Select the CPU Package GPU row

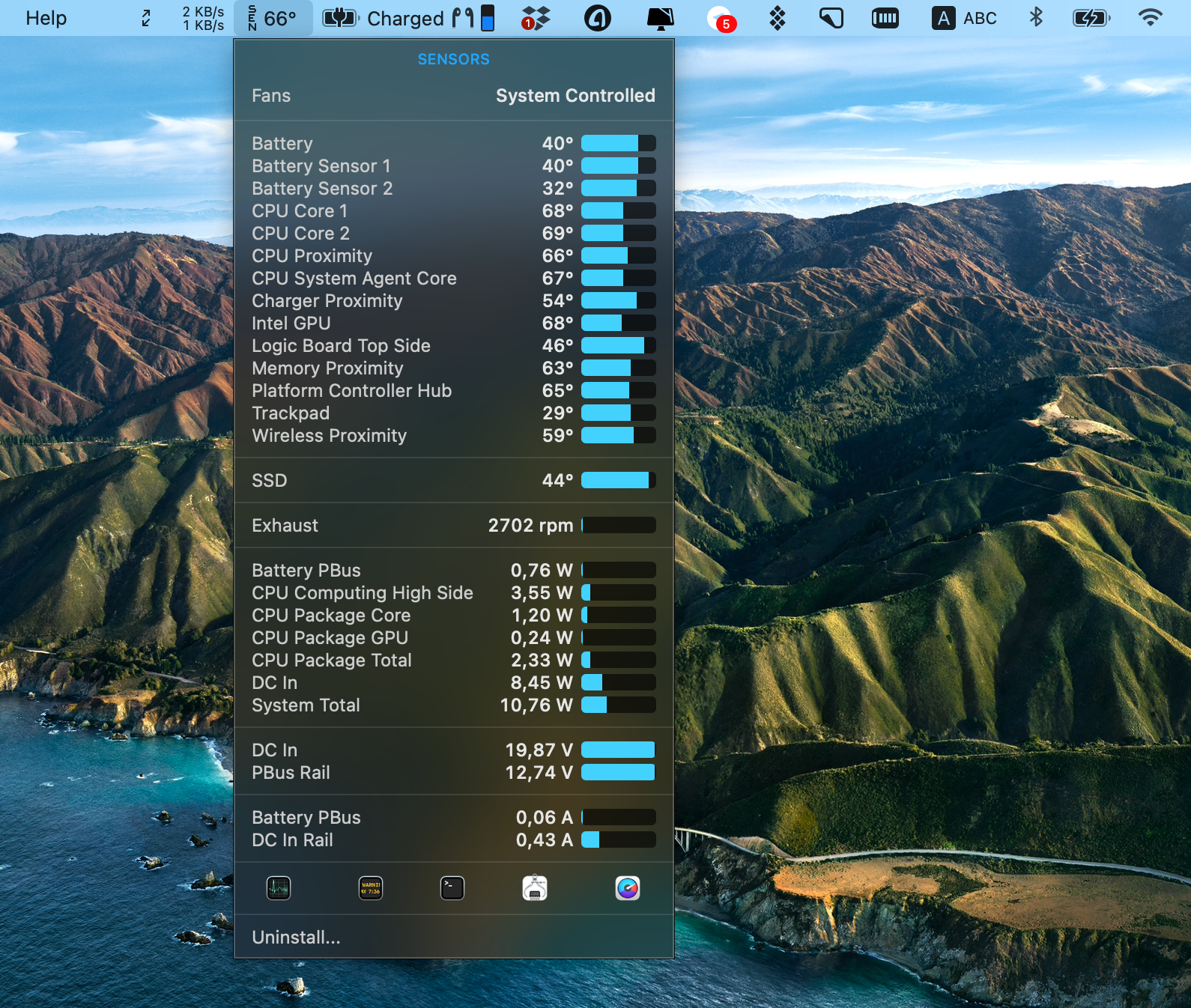tap(454, 637)
